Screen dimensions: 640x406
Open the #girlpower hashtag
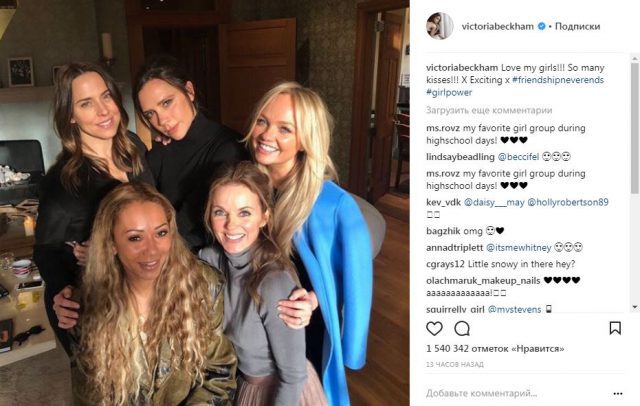tap(449, 93)
